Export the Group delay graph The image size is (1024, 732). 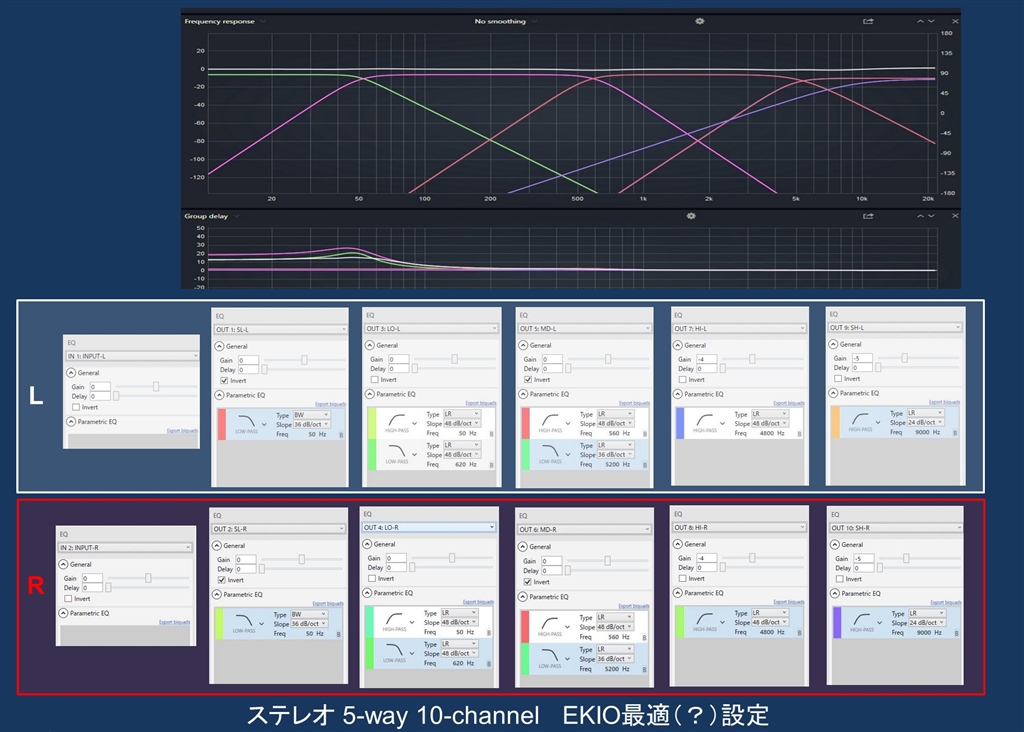click(868, 215)
